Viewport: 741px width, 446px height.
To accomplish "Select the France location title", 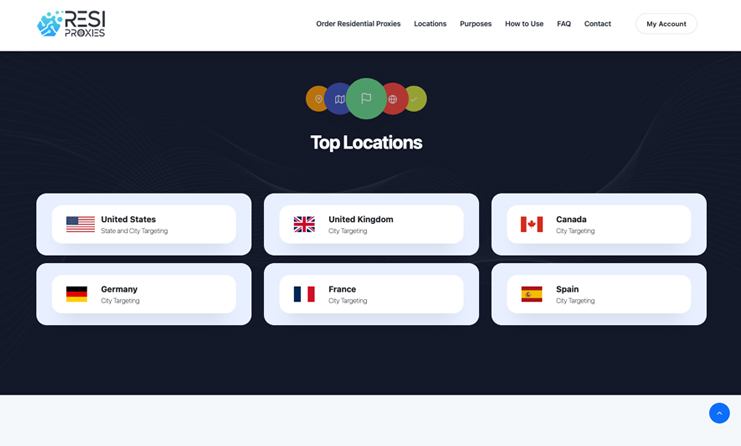I will pos(342,289).
